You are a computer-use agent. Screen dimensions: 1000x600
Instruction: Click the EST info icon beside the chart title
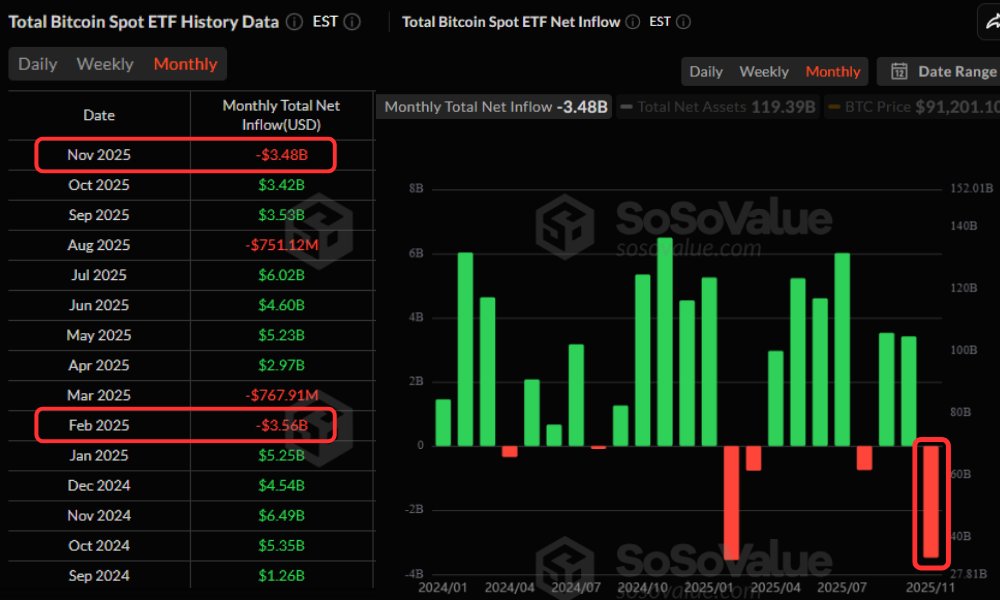(683, 21)
